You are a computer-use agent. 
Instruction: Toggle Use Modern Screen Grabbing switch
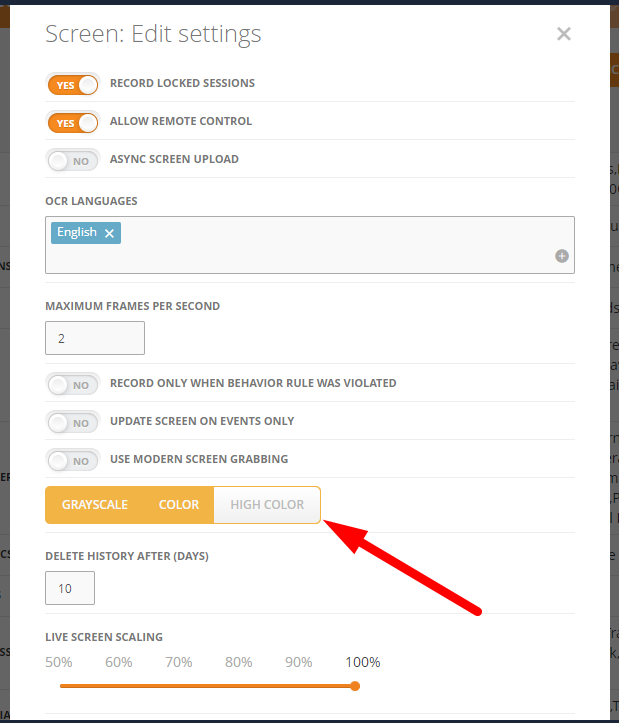coord(73,461)
